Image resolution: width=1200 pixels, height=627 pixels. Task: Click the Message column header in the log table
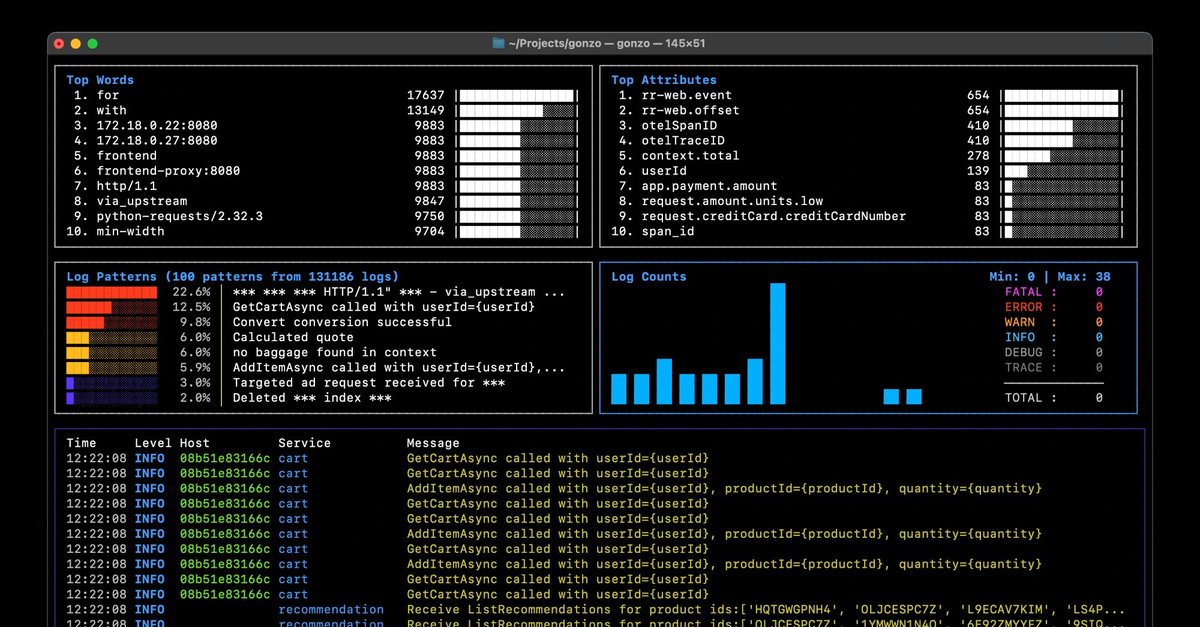(433, 442)
